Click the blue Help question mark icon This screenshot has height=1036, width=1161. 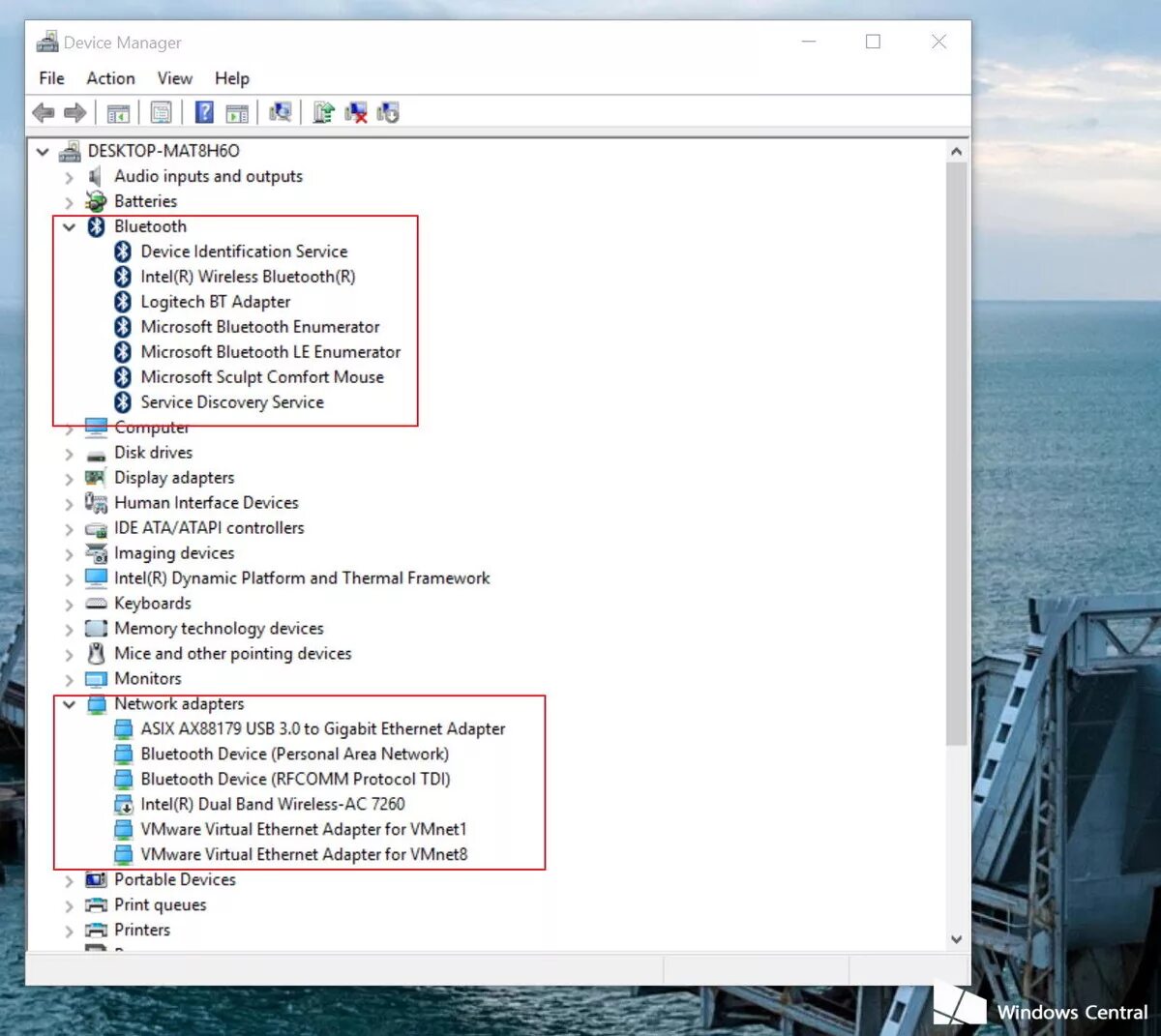click(x=204, y=112)
